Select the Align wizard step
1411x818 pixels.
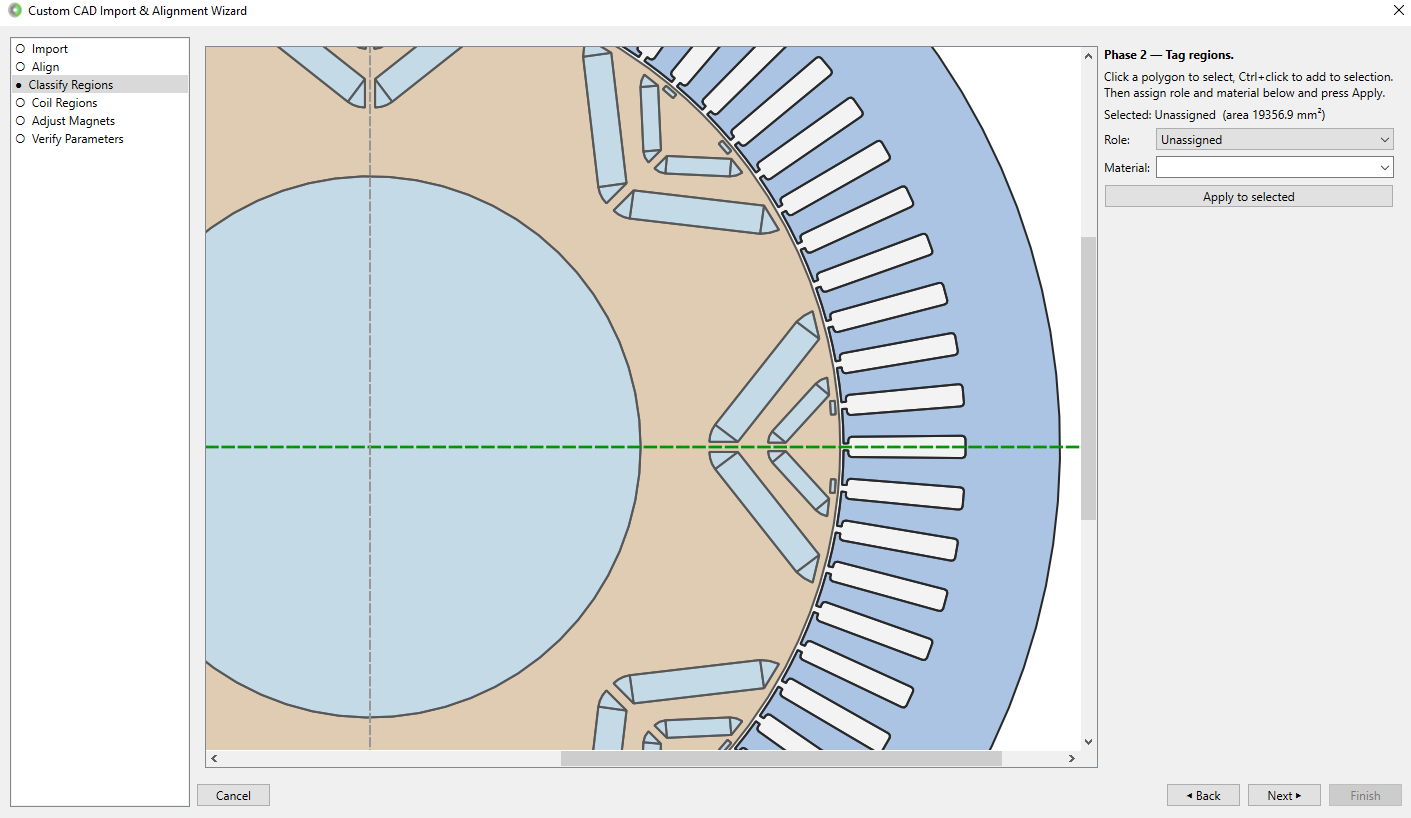tap(45, 67)
